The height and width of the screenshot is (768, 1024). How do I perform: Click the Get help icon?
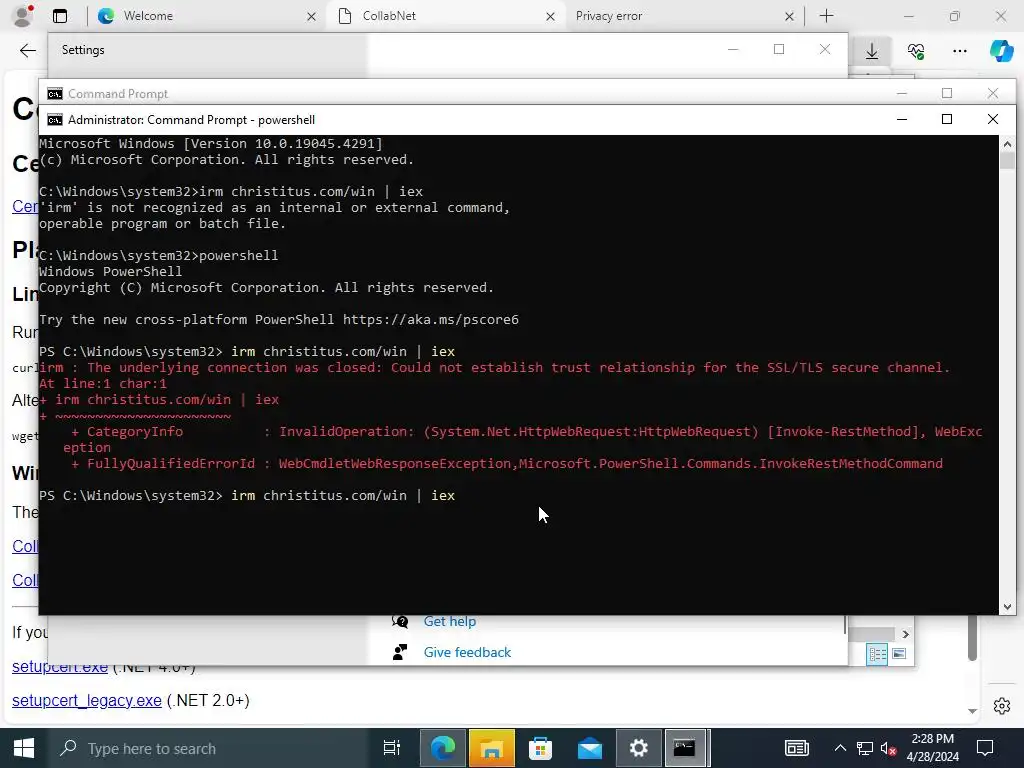[x=400, y=621]
